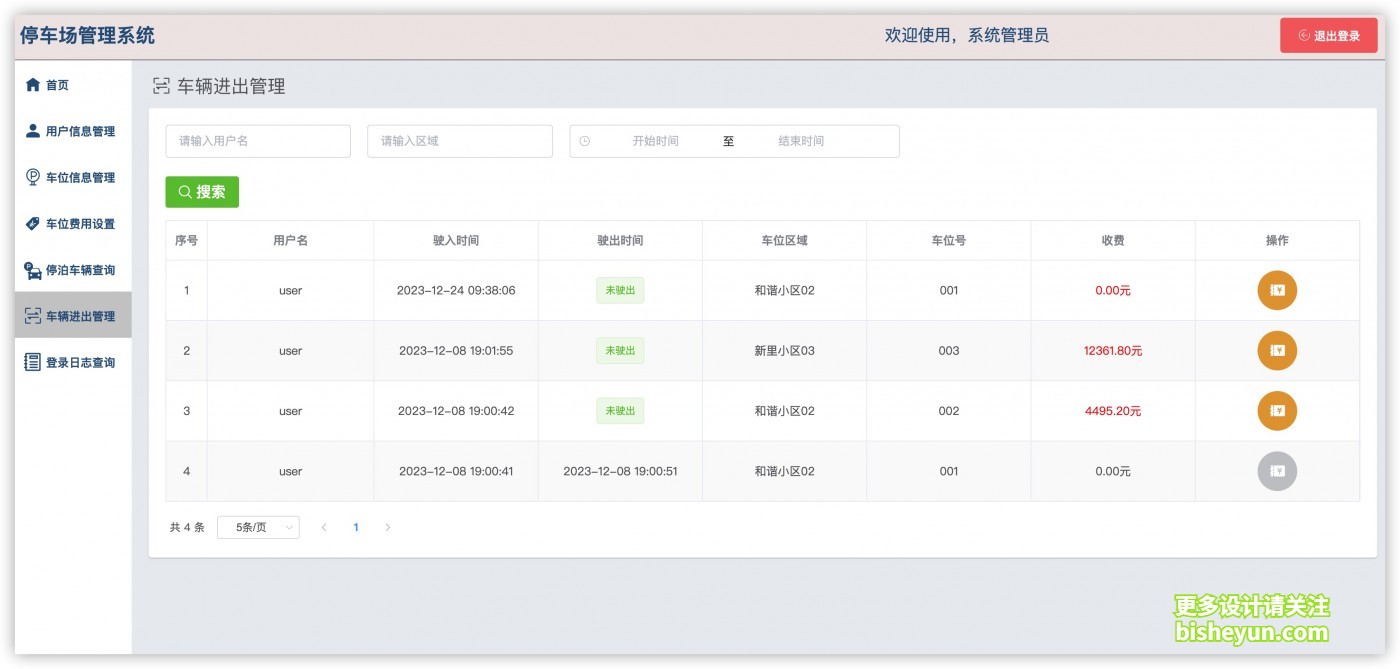Image resolution: width=1400 pixels, height=669 pixels.
Task: Click the login log query icon
Action: coord(33,362)
